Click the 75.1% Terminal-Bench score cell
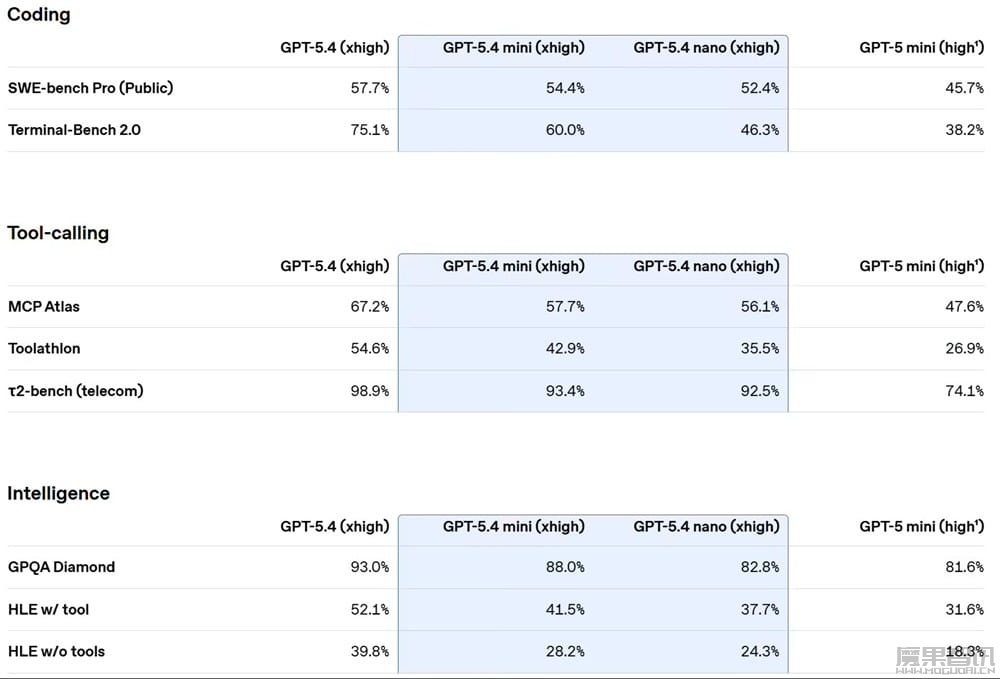 (x=370, y=130)
